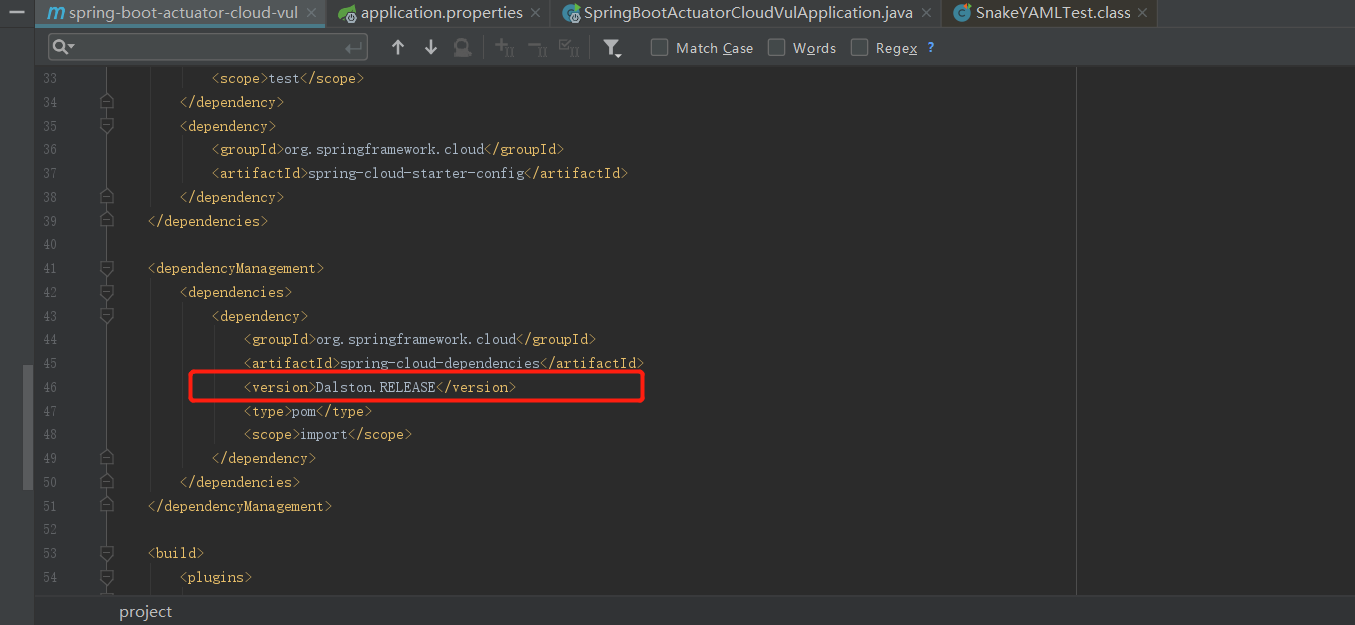The height and width of the screenshot is (625, 1355).
Task: Enable Regex checkbox
Action: [x=859, y=47]
